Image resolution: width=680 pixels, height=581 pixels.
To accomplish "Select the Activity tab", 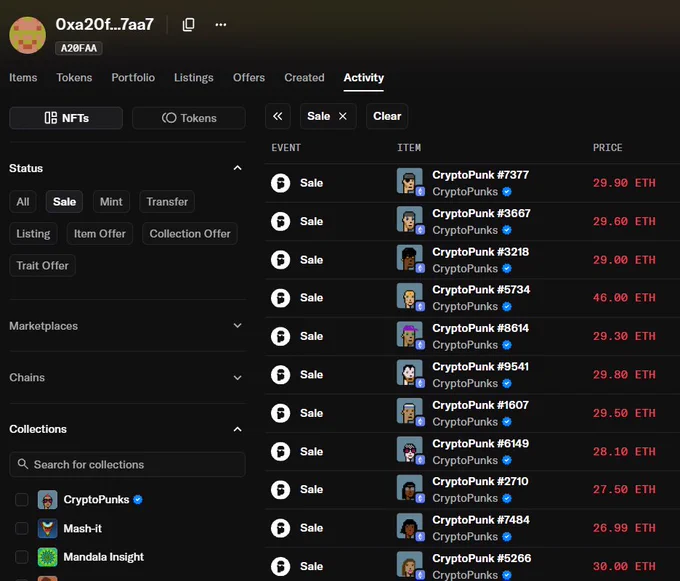I will point(363,78).
